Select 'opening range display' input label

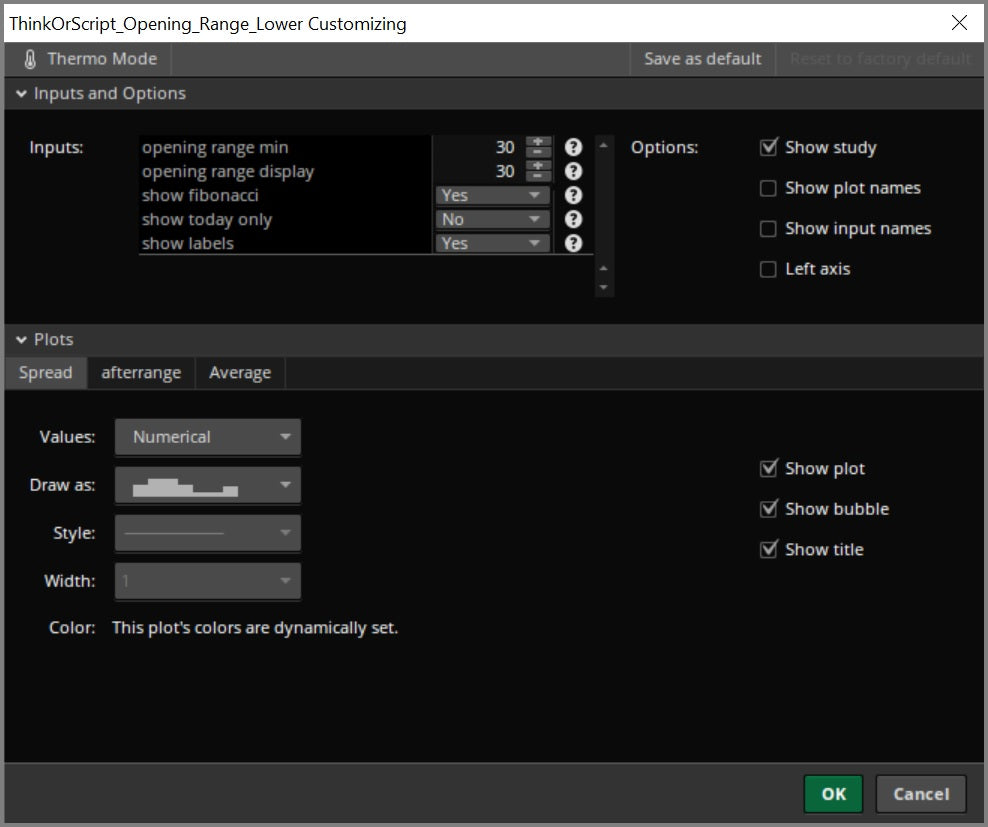click(227, 171)
